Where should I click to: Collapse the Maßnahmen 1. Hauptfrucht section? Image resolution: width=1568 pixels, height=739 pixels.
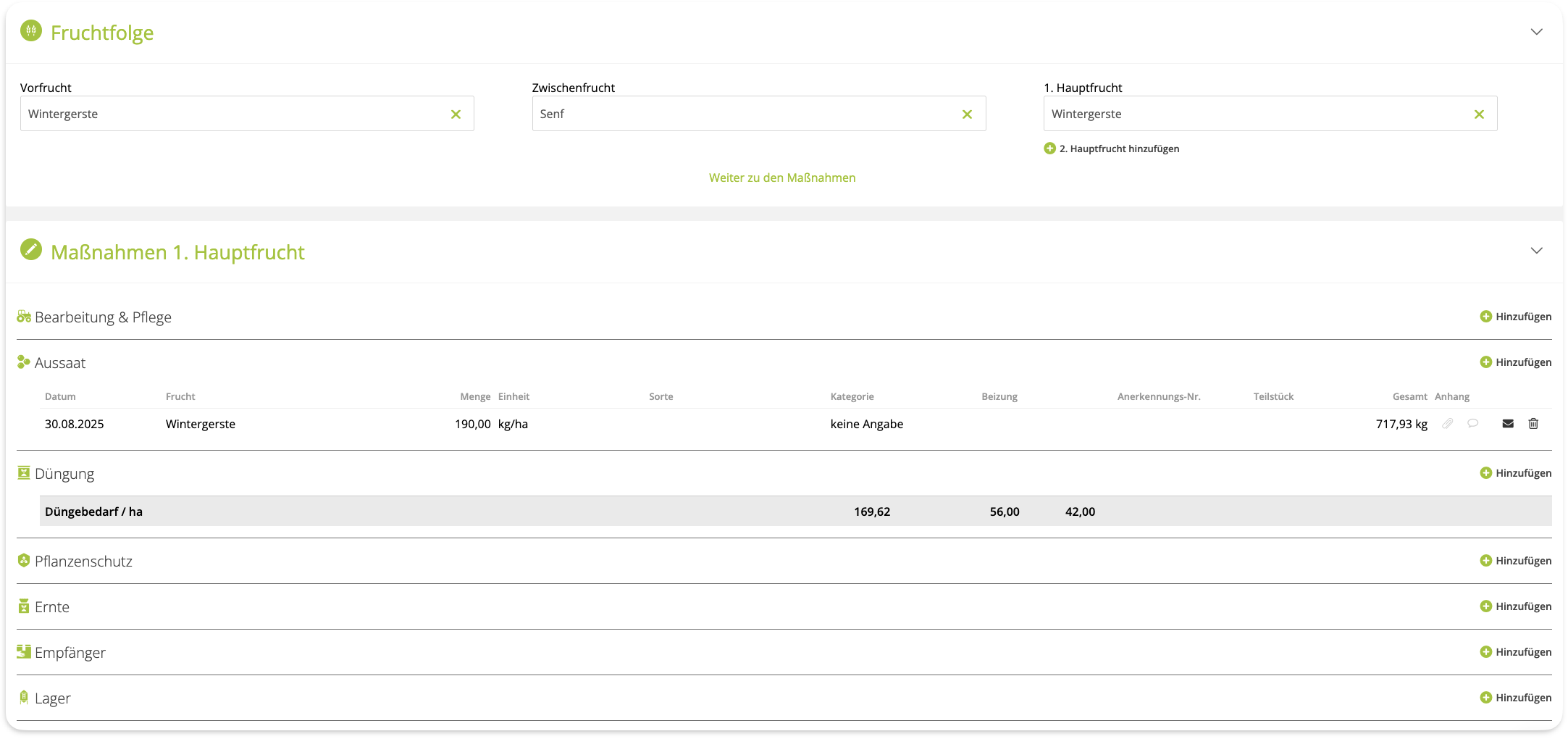click(x=1536, y=251)
